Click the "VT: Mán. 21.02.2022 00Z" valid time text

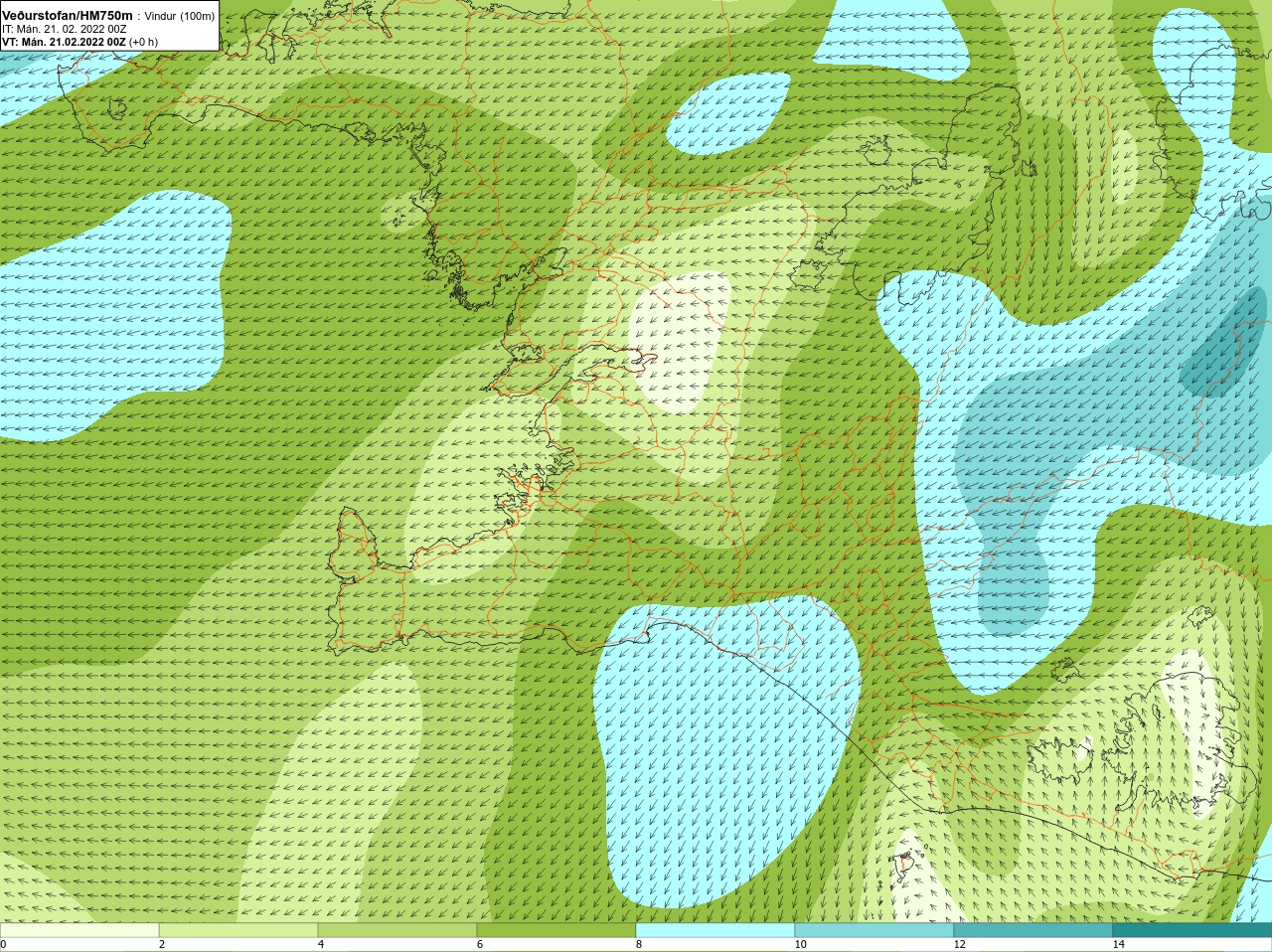pyautogui.click(x=64, y=42)
